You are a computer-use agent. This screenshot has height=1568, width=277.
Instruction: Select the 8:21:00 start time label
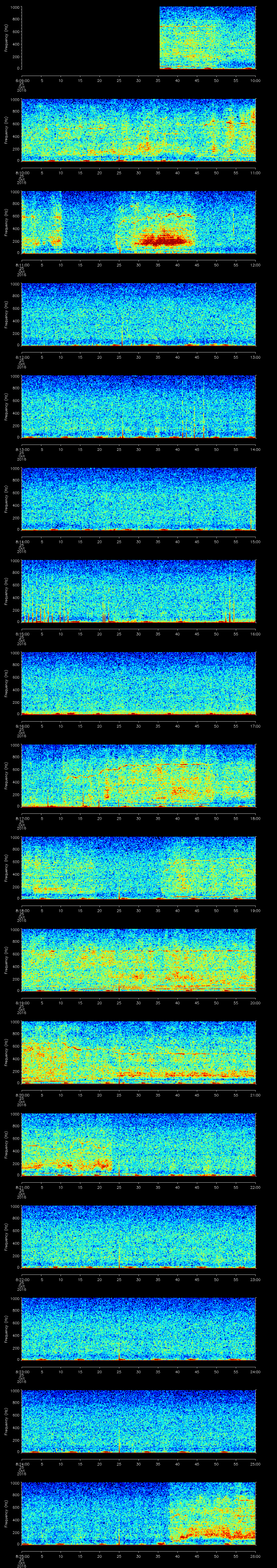click(x=22, y=1187)
